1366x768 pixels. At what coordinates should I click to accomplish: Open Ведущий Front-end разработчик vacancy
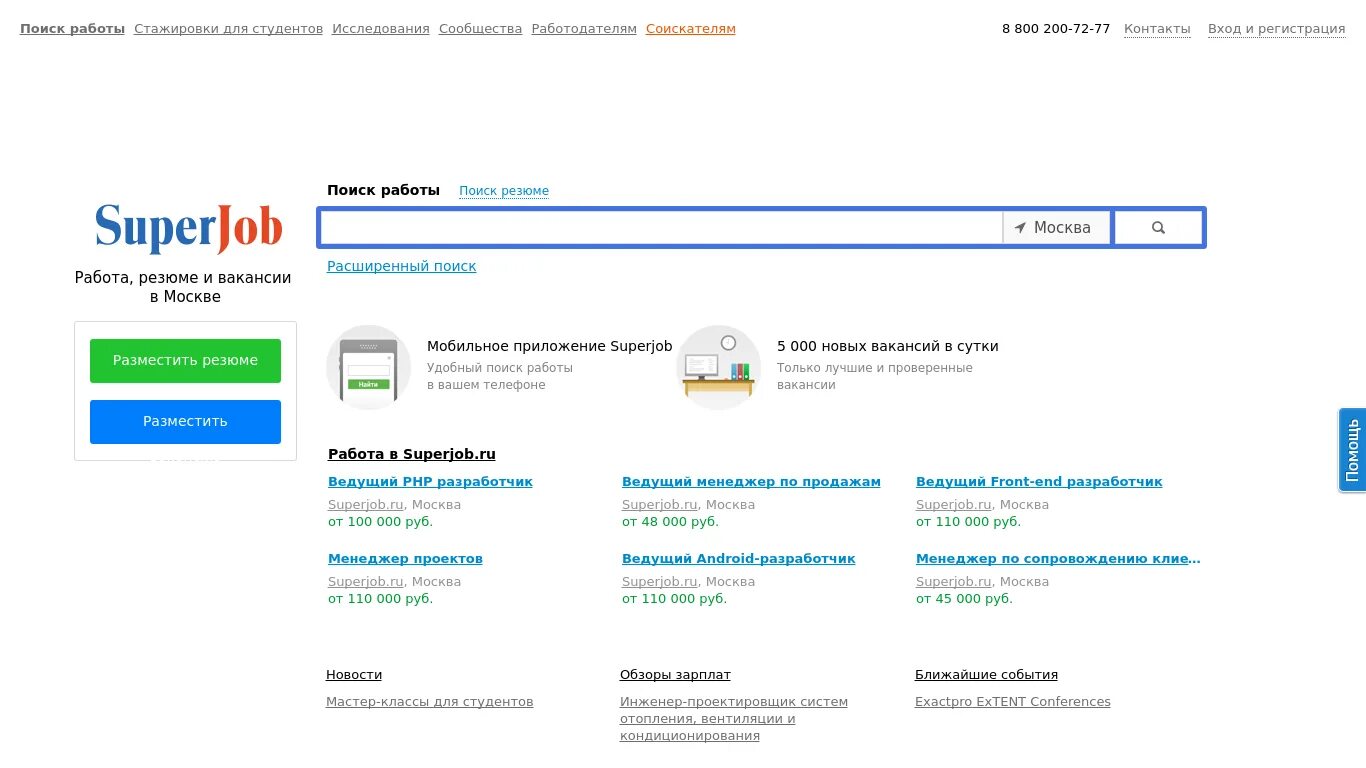point(1039,482)
